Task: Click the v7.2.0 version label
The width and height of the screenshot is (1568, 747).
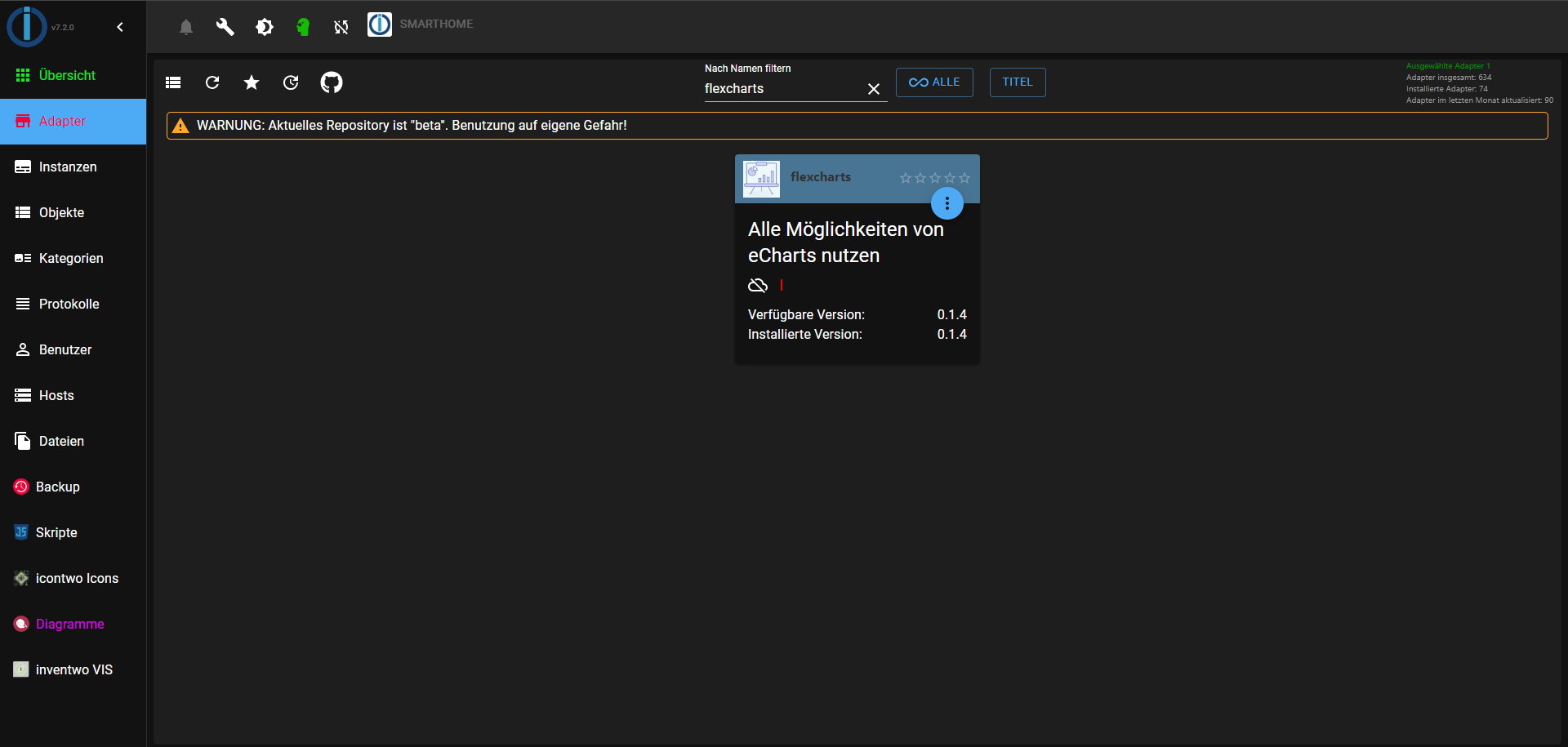Action: click(63, 28)
